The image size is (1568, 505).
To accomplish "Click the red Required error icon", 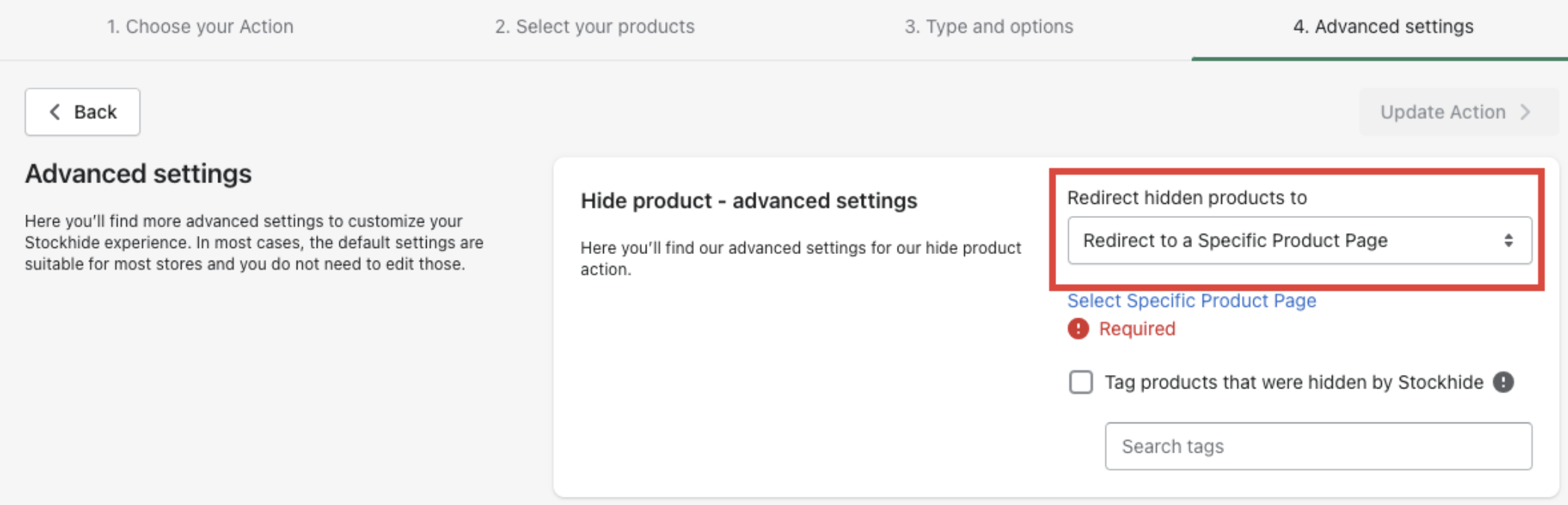I will pyautogui.click(x=1078, y=329).
